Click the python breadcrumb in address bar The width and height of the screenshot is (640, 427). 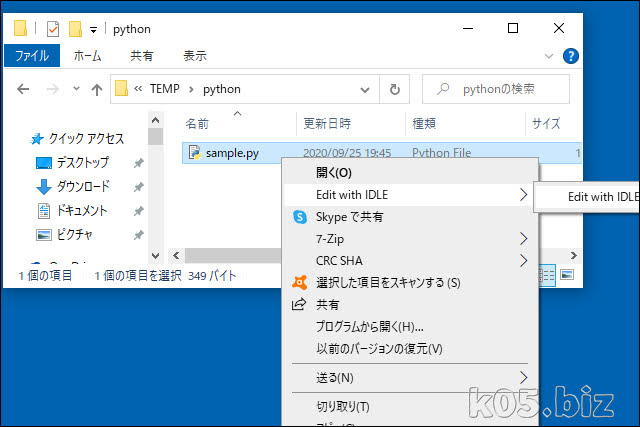(222, 89)
